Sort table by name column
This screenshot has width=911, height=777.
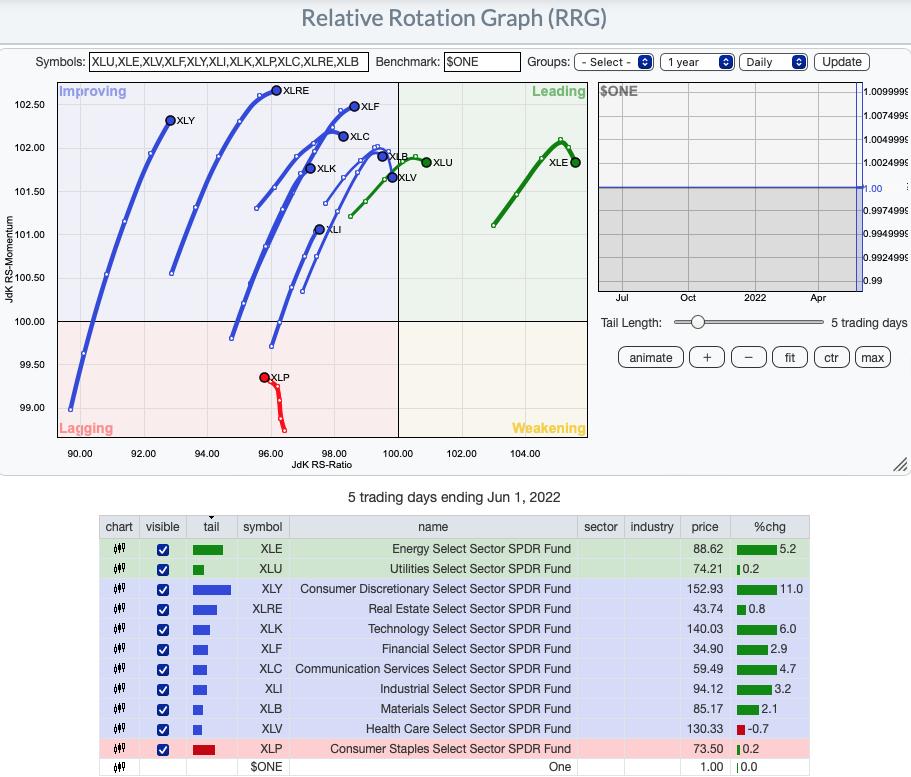click(x=433, y=527)
